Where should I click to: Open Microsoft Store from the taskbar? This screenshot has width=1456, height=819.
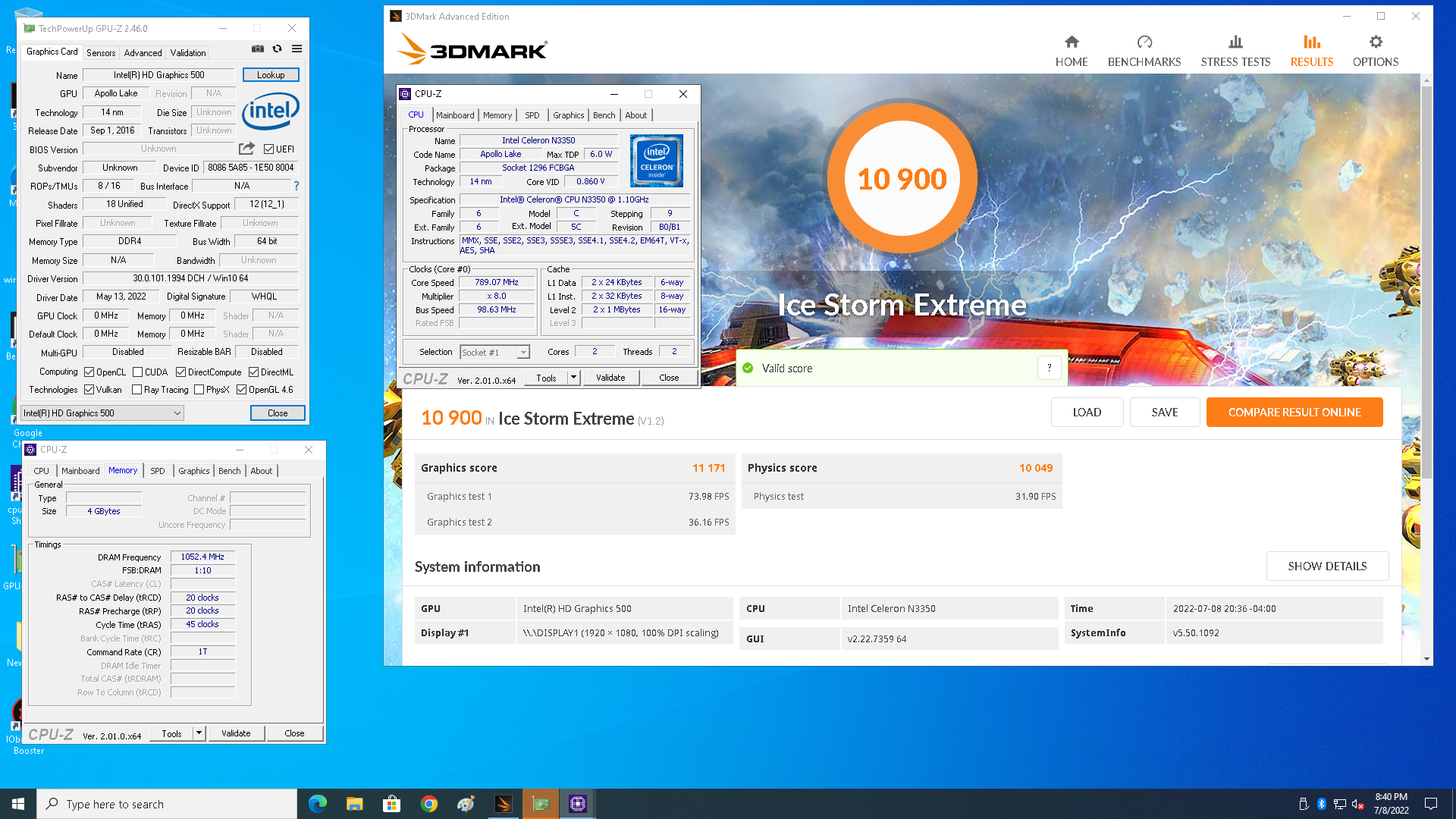point(391,804)
